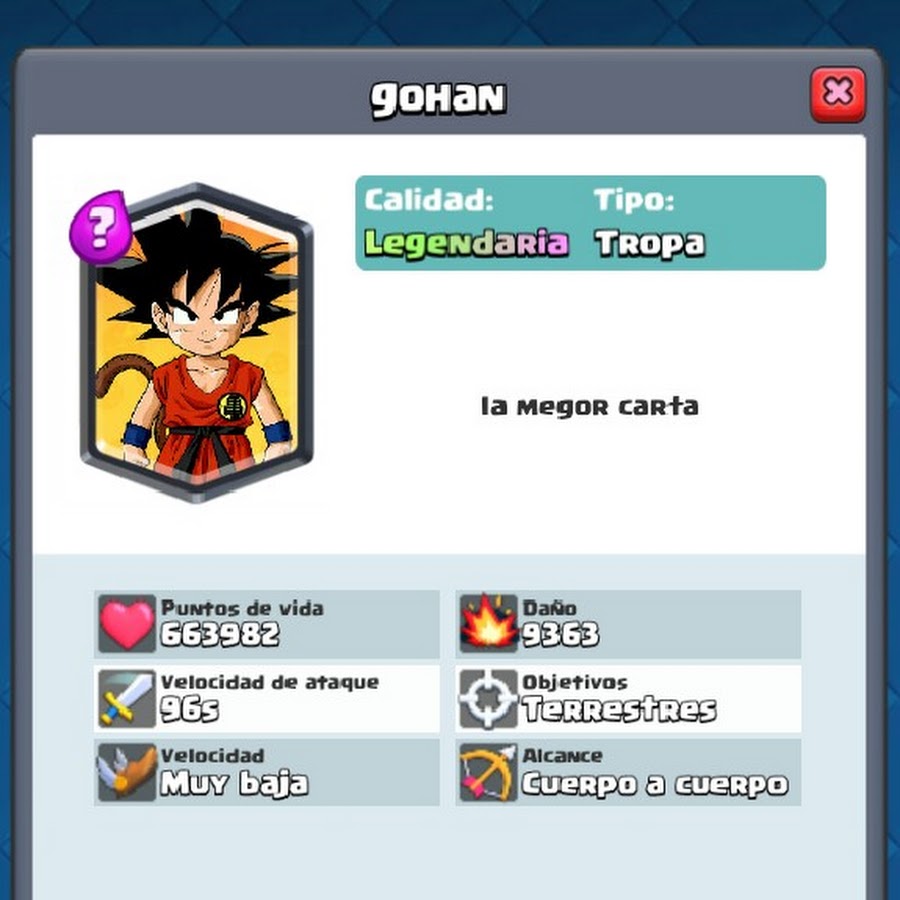Click the crosshair targets icon
This screenshot has height=900, width=900.
(488, 699)
